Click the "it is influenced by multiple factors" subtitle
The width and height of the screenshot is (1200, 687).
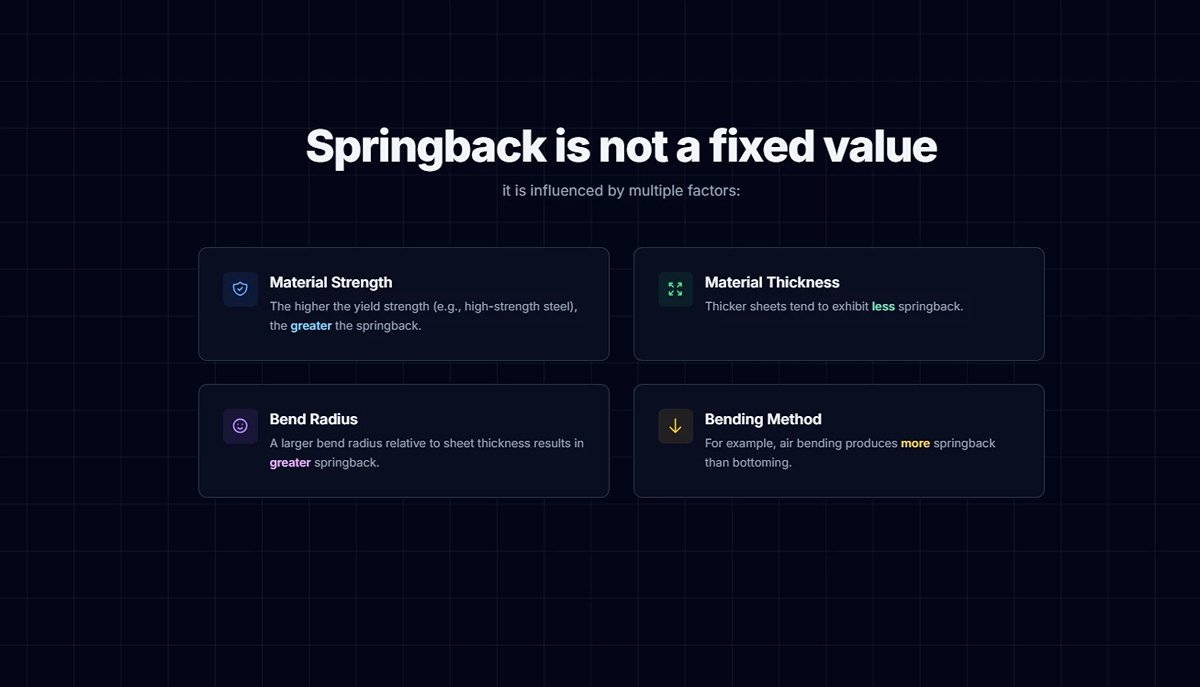(621, 190)
